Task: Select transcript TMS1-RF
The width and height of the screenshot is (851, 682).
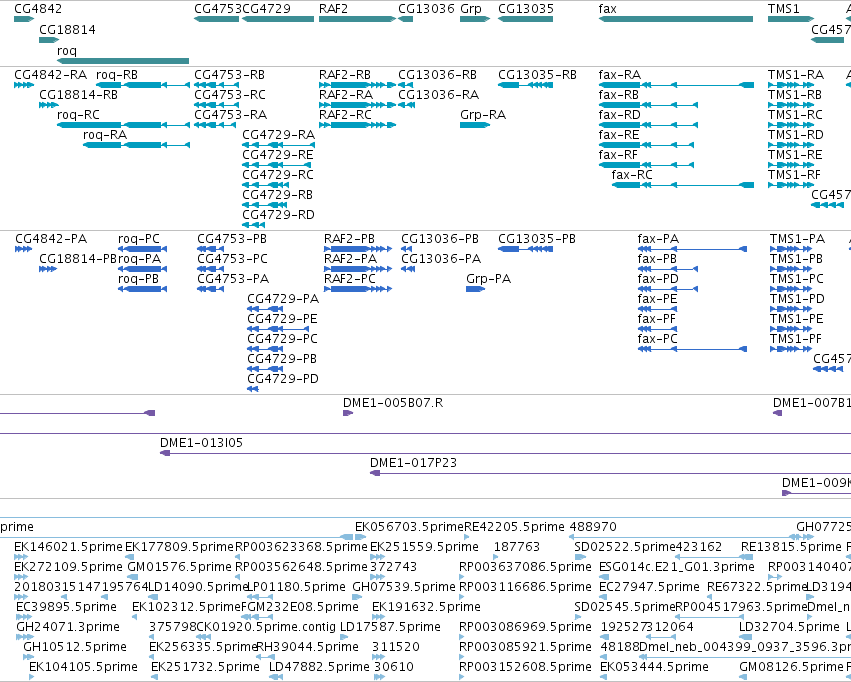Action: 791,185
